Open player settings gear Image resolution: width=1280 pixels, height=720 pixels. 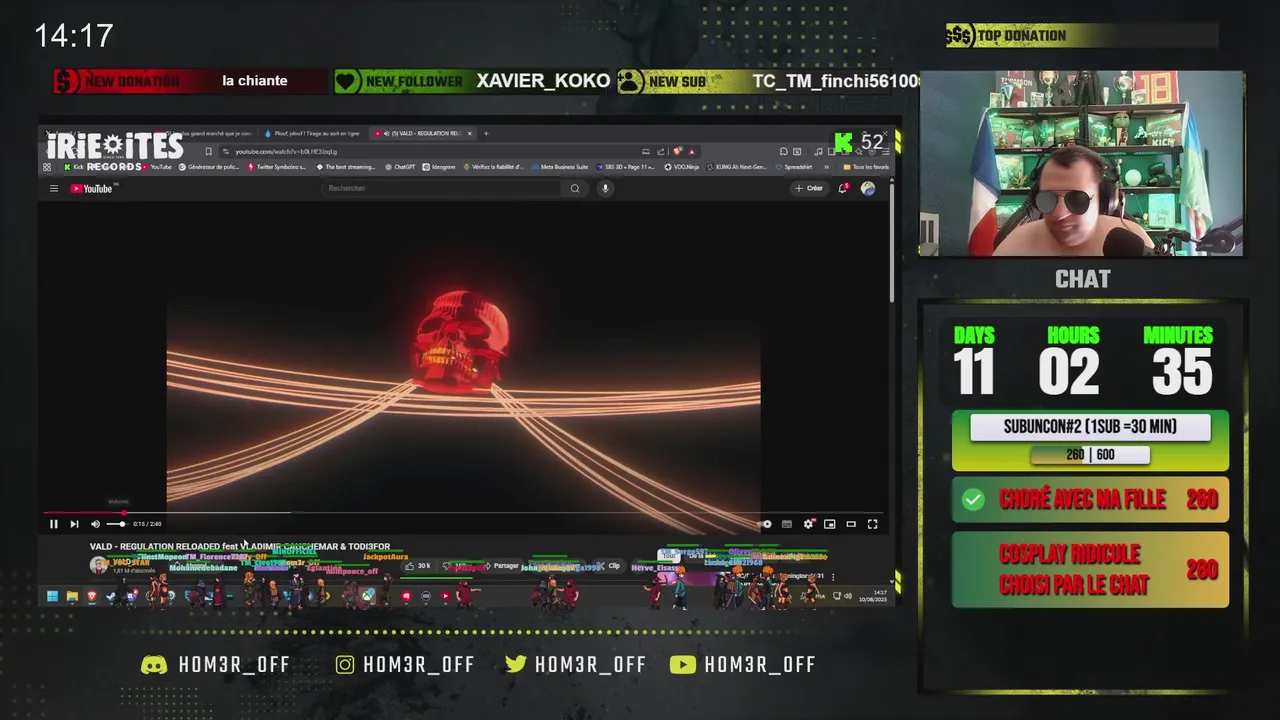[809, 524]
